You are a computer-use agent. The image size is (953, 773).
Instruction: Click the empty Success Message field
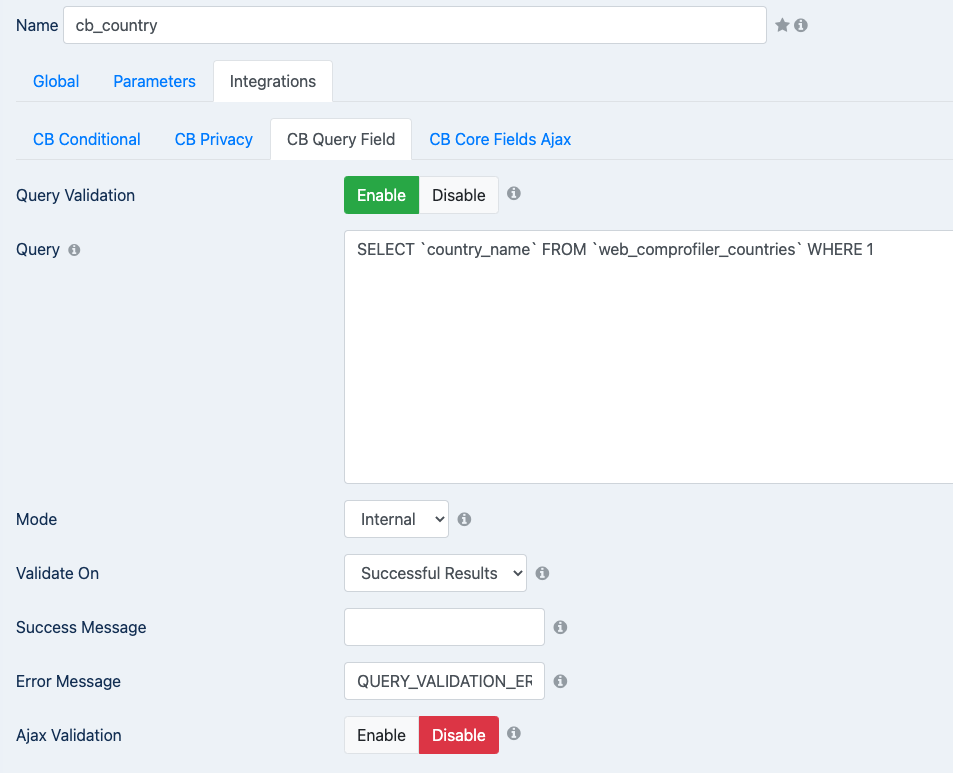[444, 627]
